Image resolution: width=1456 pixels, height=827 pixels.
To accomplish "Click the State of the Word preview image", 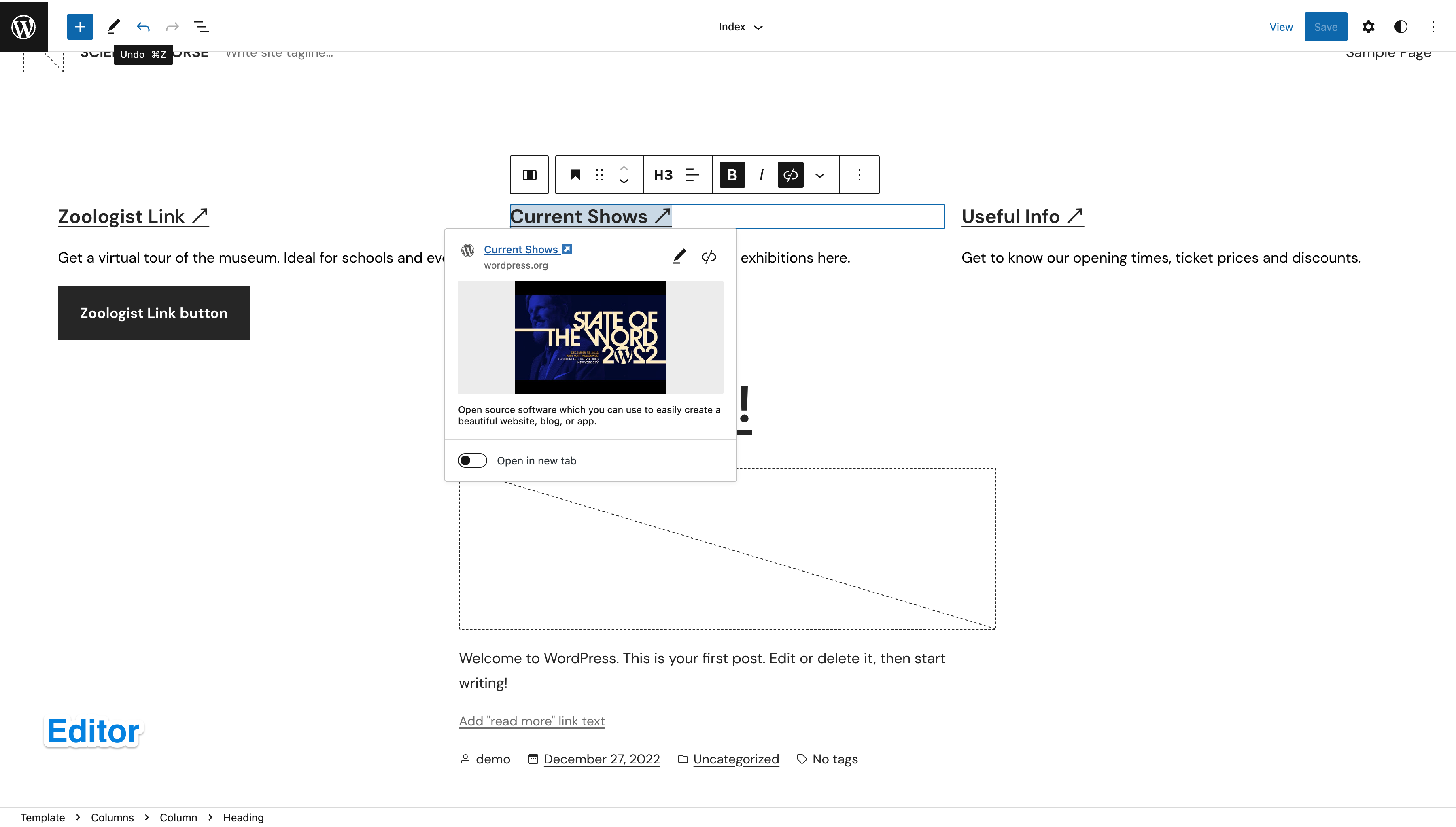I will point(590,337).
